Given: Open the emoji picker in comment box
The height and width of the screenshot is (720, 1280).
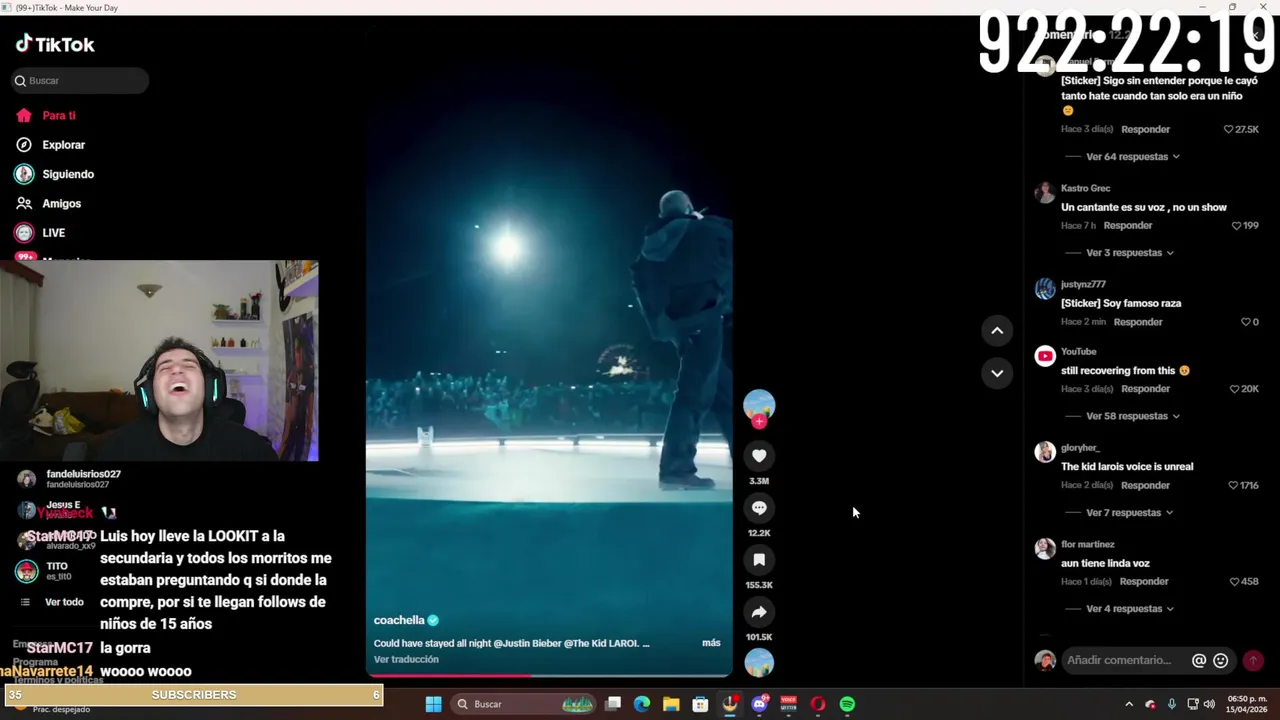Looking at the screenshot, I should point(1220,660).
